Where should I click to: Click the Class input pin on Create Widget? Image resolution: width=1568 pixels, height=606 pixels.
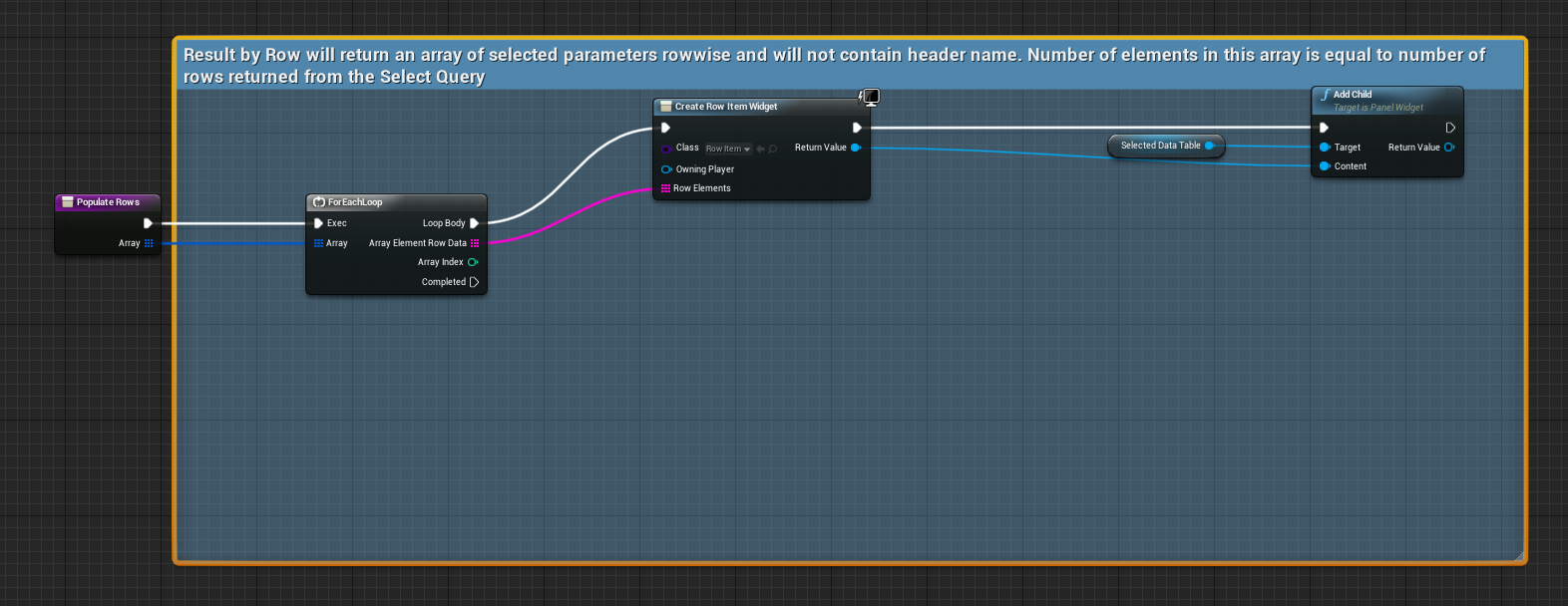666,149
